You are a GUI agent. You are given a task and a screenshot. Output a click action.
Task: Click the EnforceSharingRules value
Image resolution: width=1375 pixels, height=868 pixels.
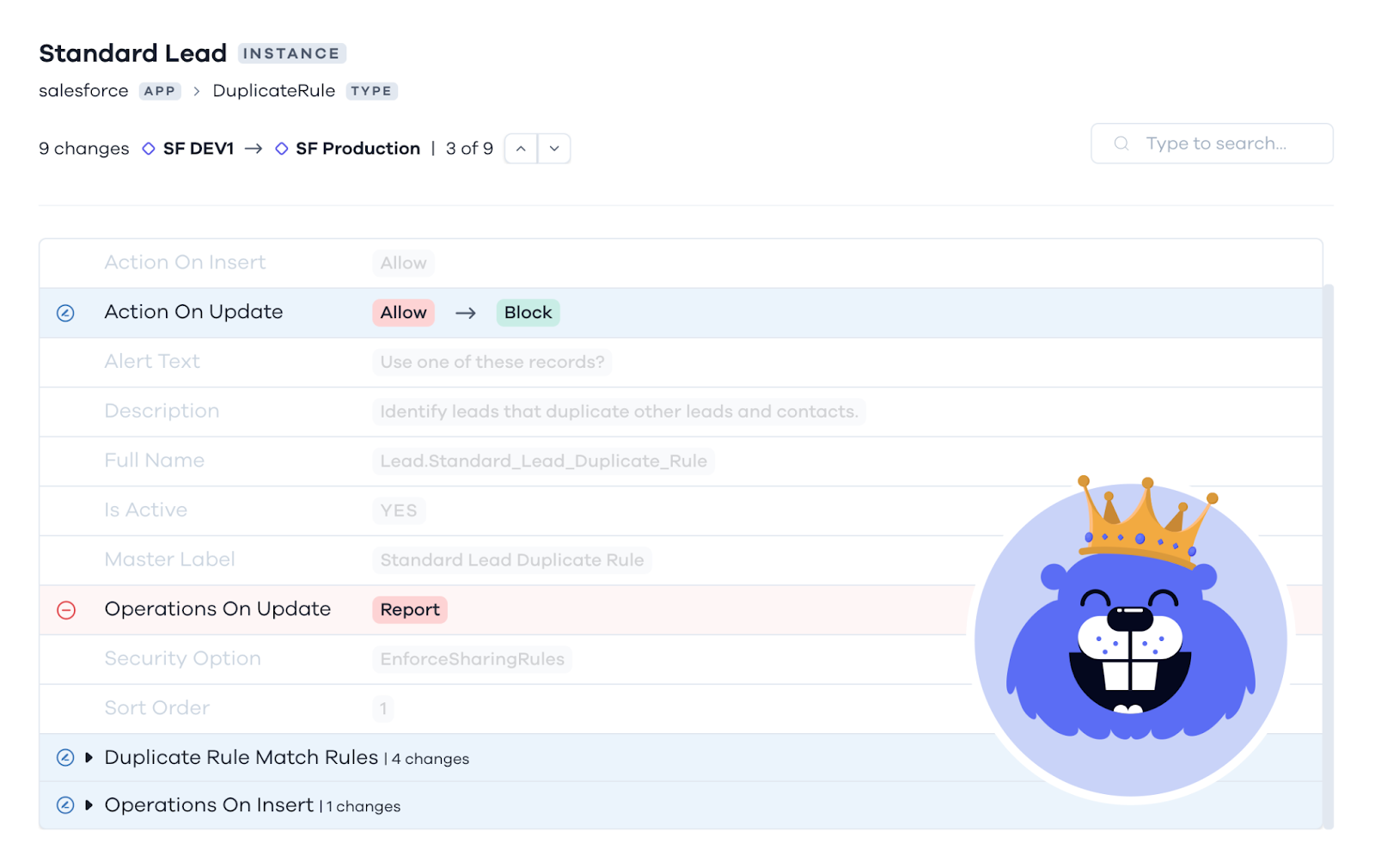(472, 659)
